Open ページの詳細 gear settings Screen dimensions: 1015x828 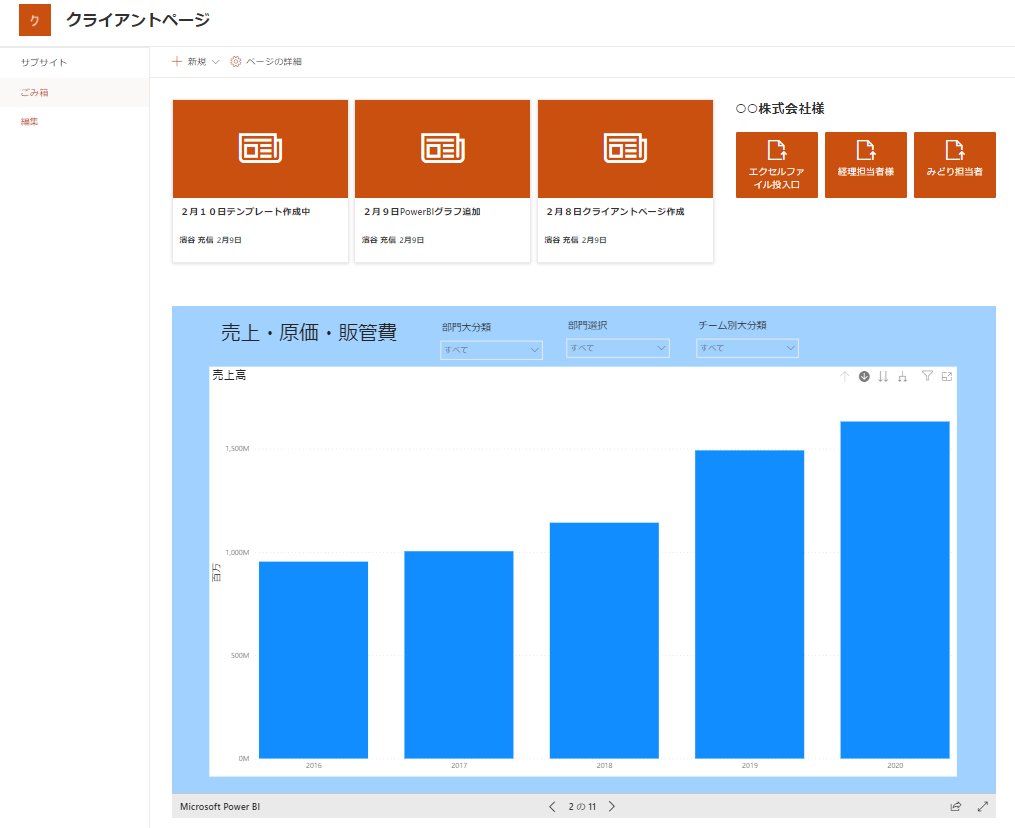tap(266, 62)
